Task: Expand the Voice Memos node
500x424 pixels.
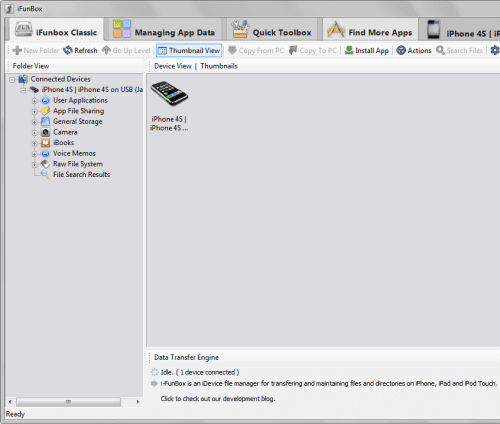Action: click(34, 154)
